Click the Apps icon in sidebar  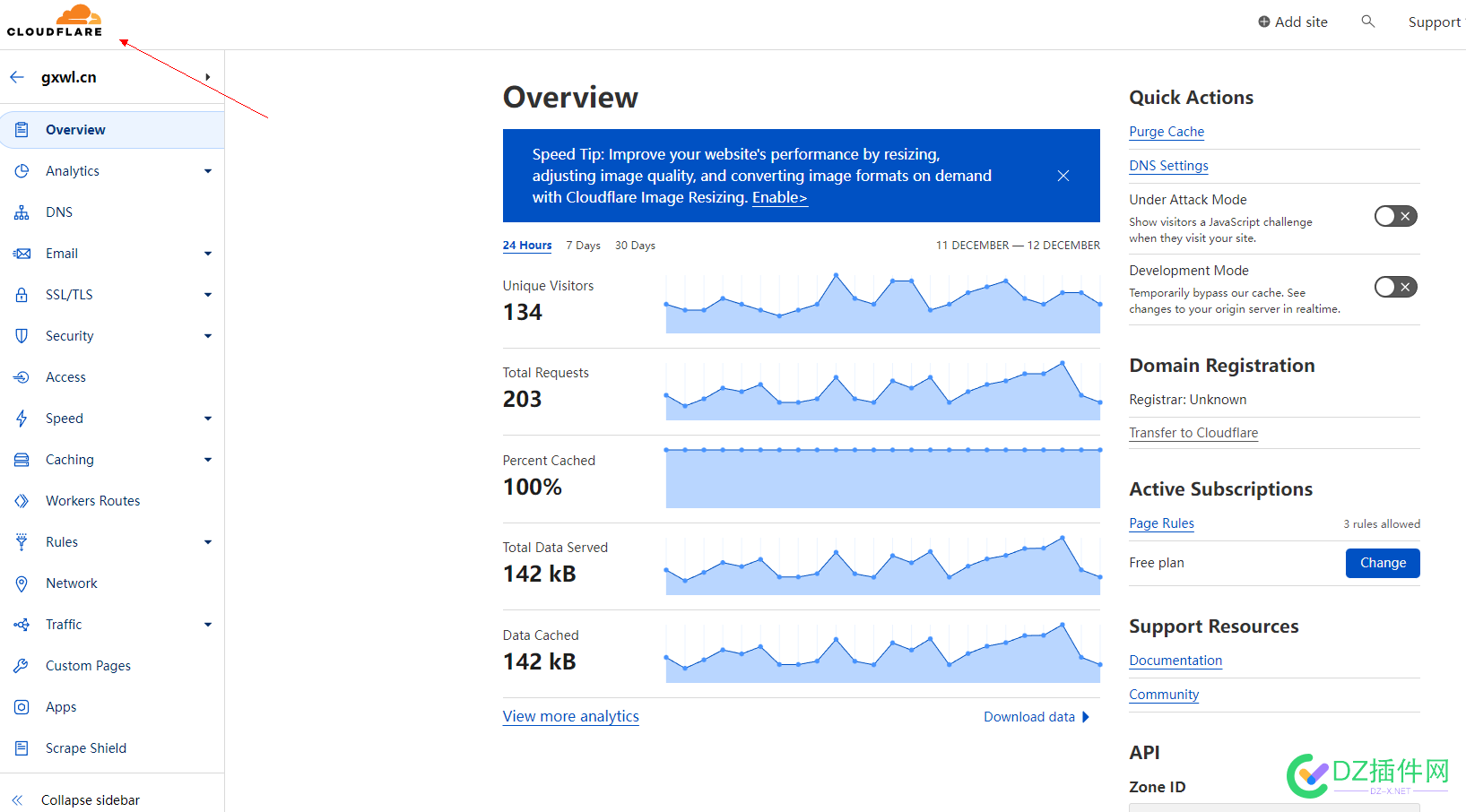tap(22, 707)
